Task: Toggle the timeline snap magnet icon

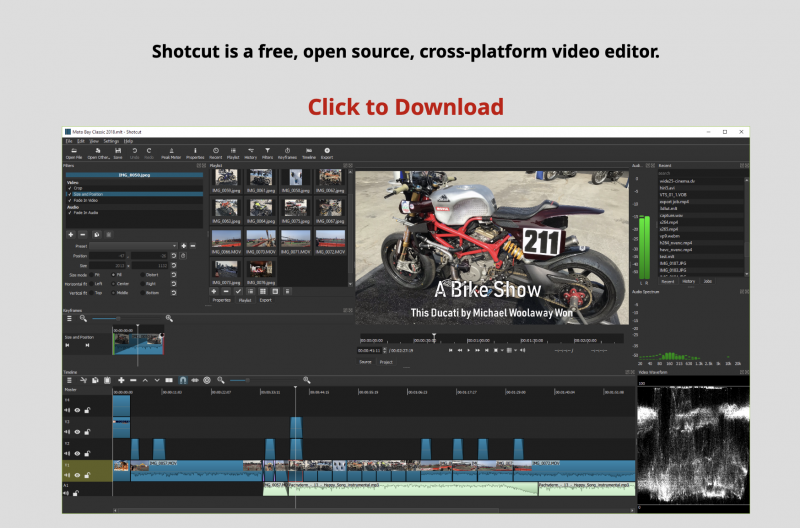Action: (182, 380)
